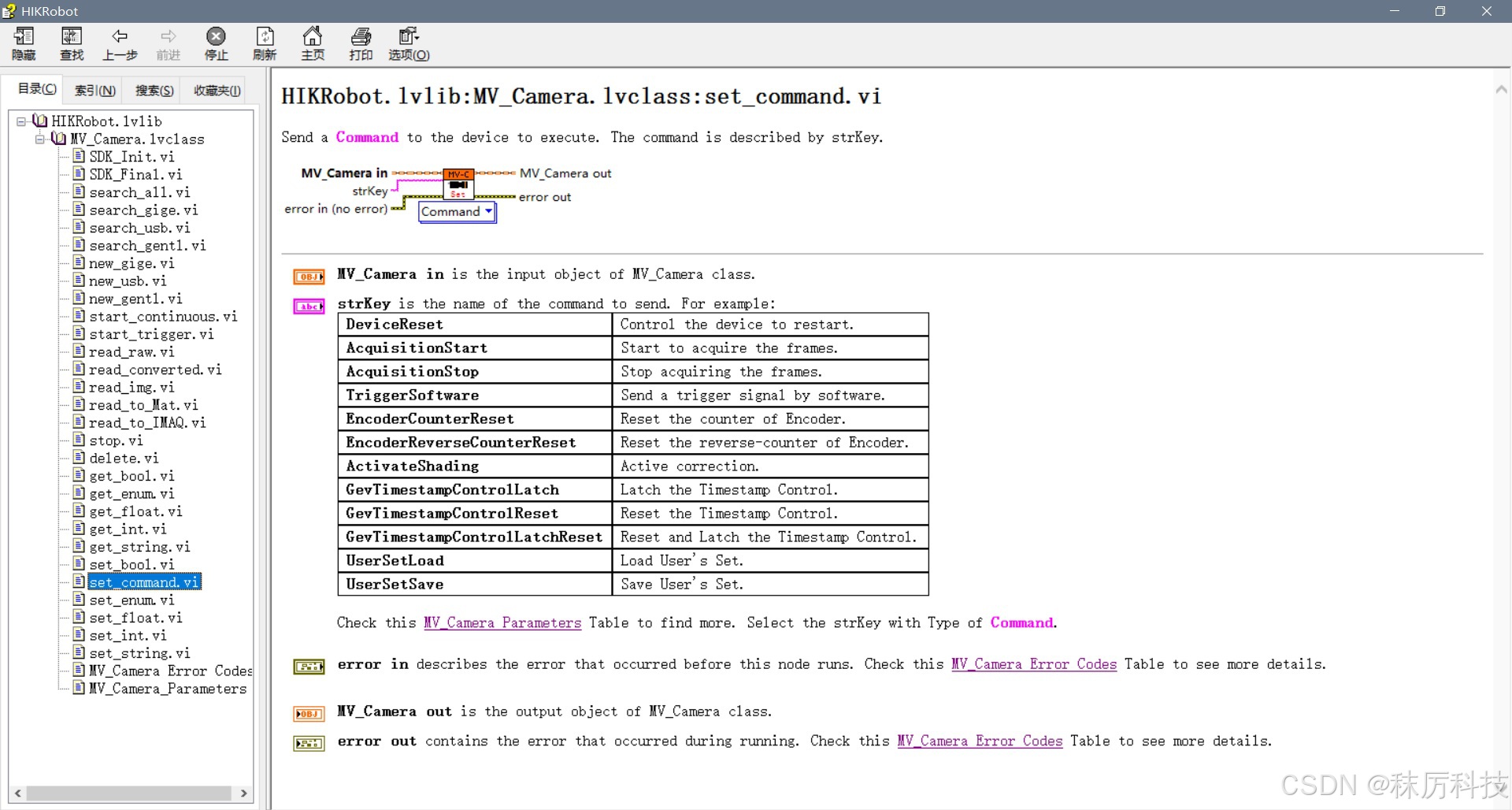Open read_to_Mat.vi topic

click(143, 405)
